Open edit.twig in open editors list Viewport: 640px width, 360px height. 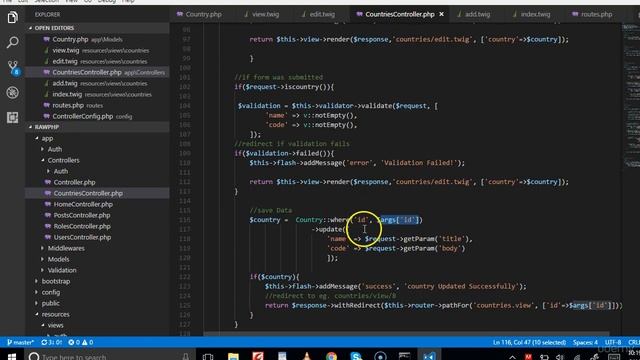click(x=97, y=62)
